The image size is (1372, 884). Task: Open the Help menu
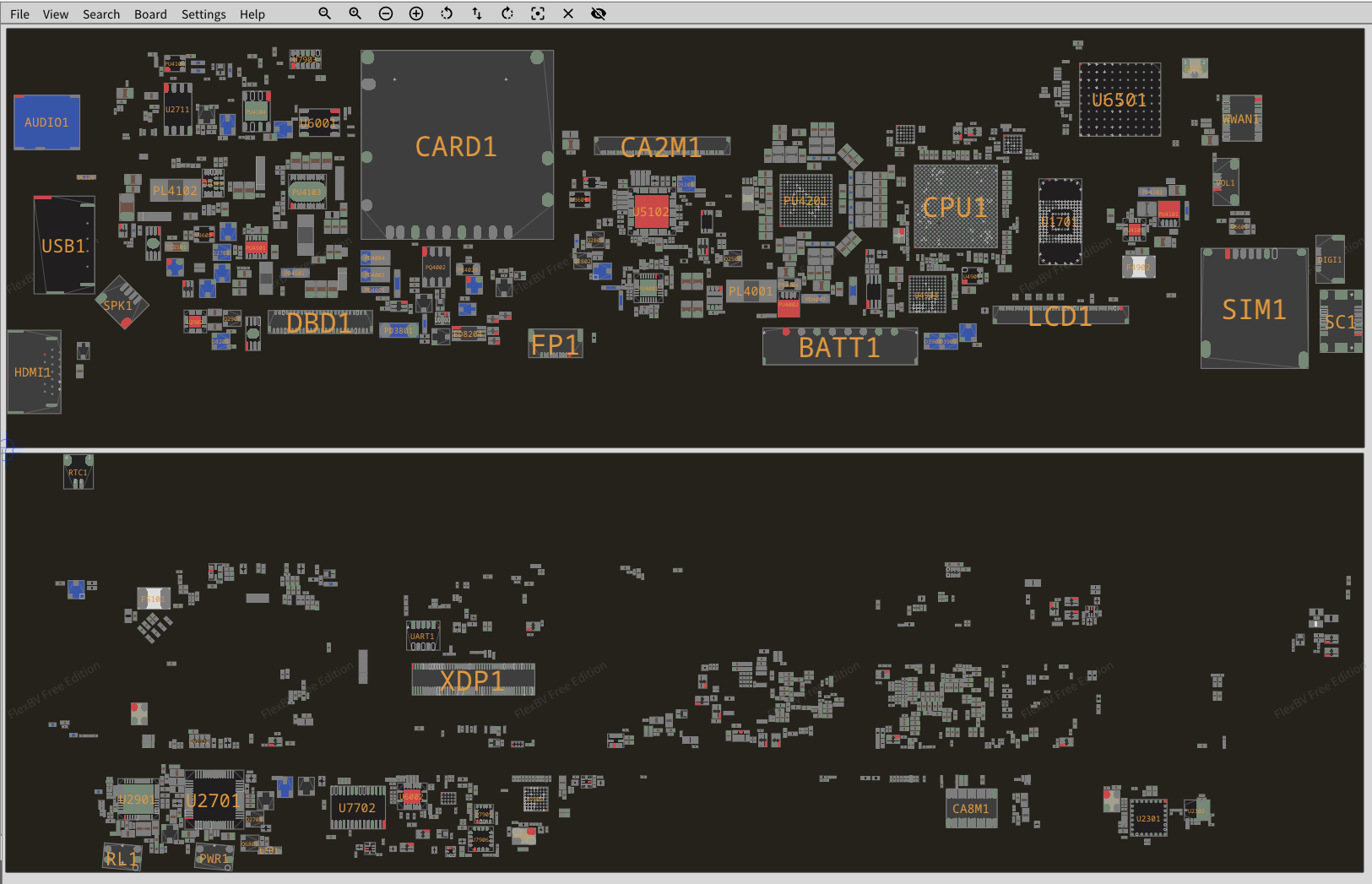tap(252, 14)
